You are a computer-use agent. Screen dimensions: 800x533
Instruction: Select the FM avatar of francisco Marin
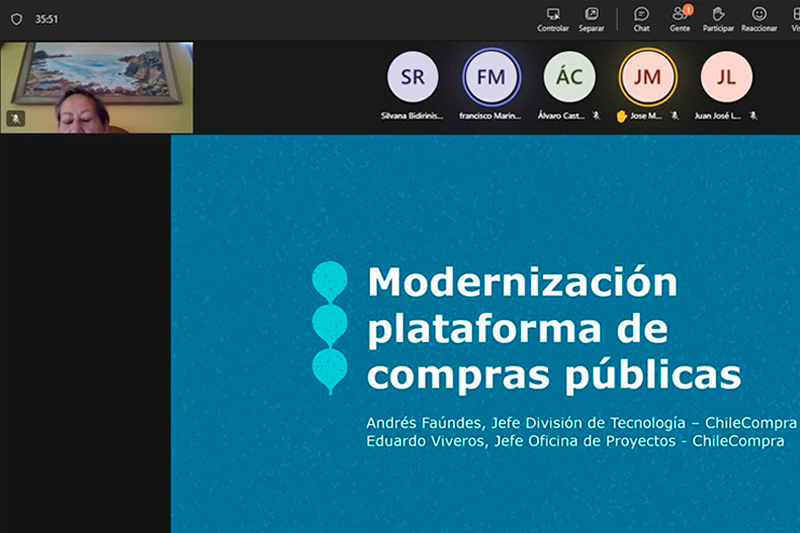[491, 77]
